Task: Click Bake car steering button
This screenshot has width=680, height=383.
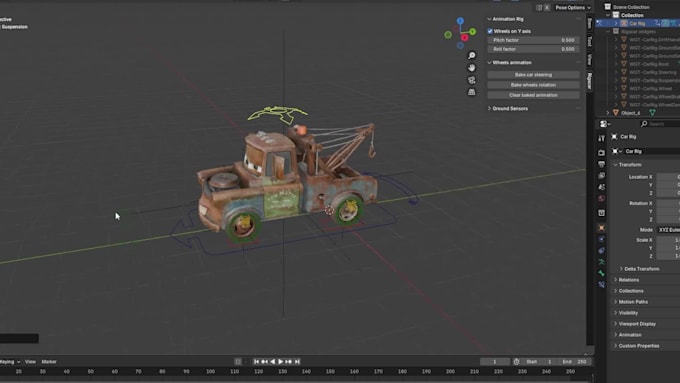Action: click(x=533, y=75)
